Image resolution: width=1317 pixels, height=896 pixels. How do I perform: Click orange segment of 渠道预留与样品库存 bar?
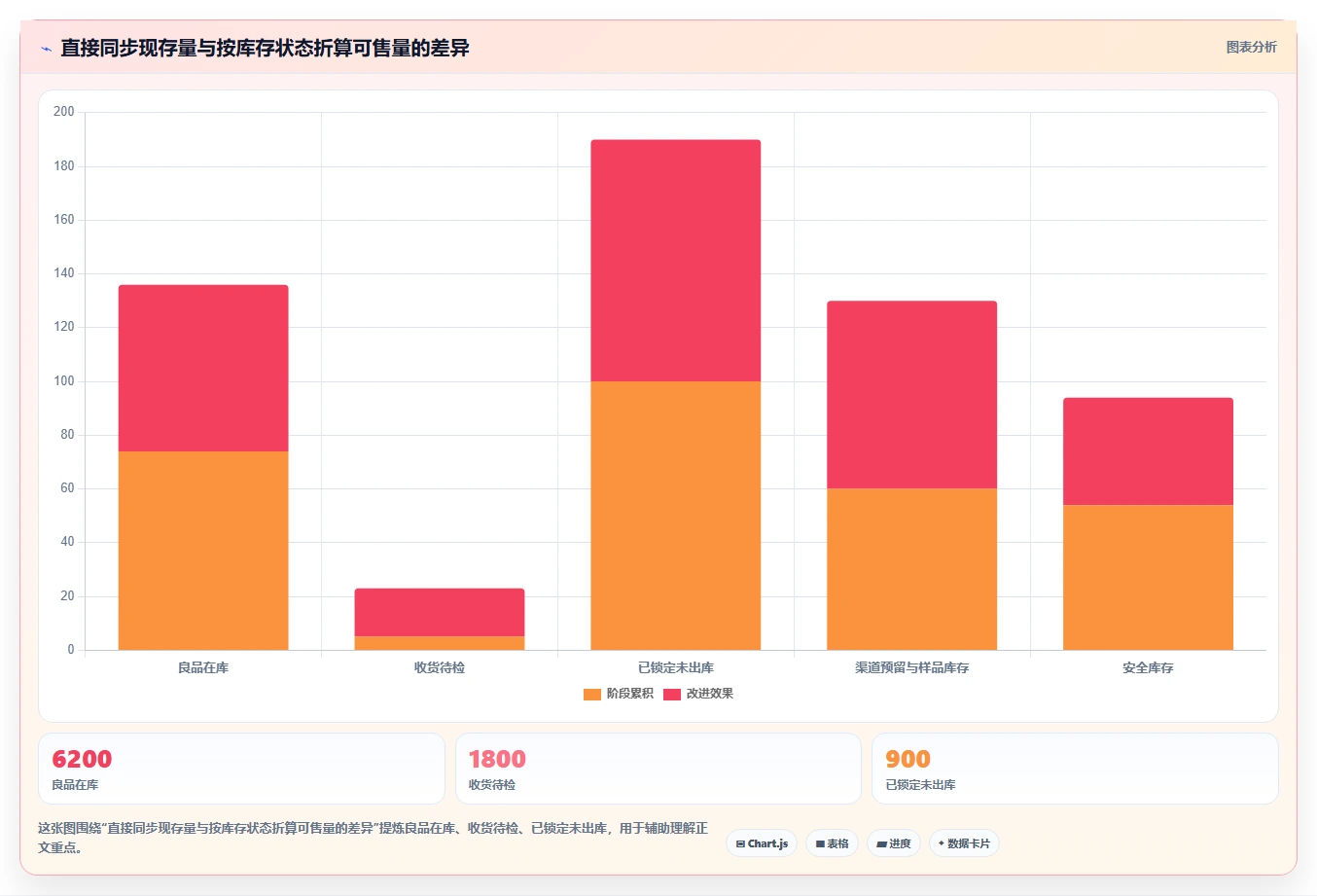coord(912,569)
